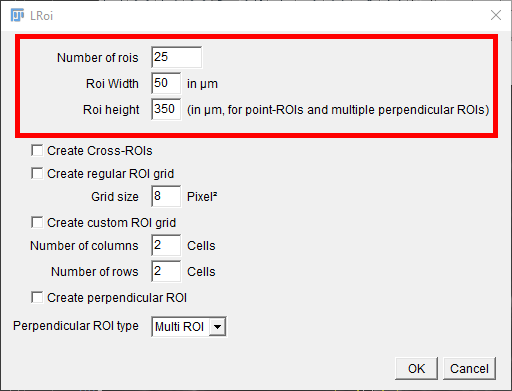Close the LRoi dialog window

[496, 15]
